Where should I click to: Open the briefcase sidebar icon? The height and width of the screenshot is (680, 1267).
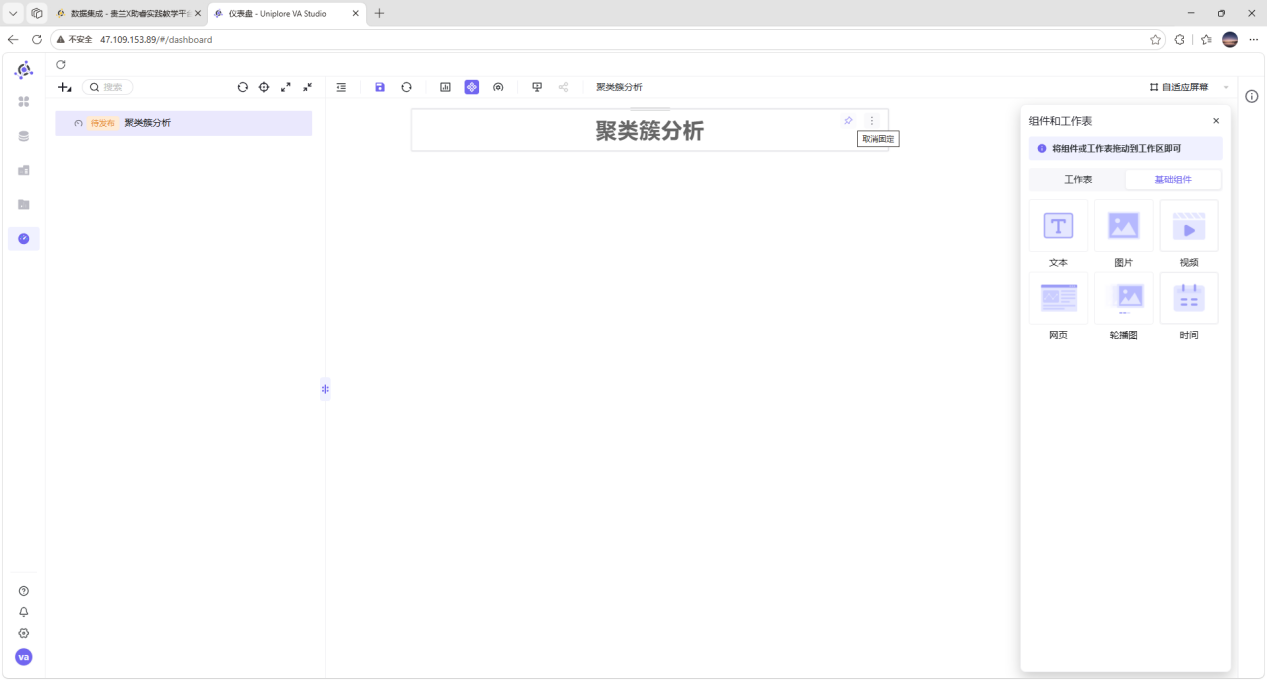click(24, 170)
